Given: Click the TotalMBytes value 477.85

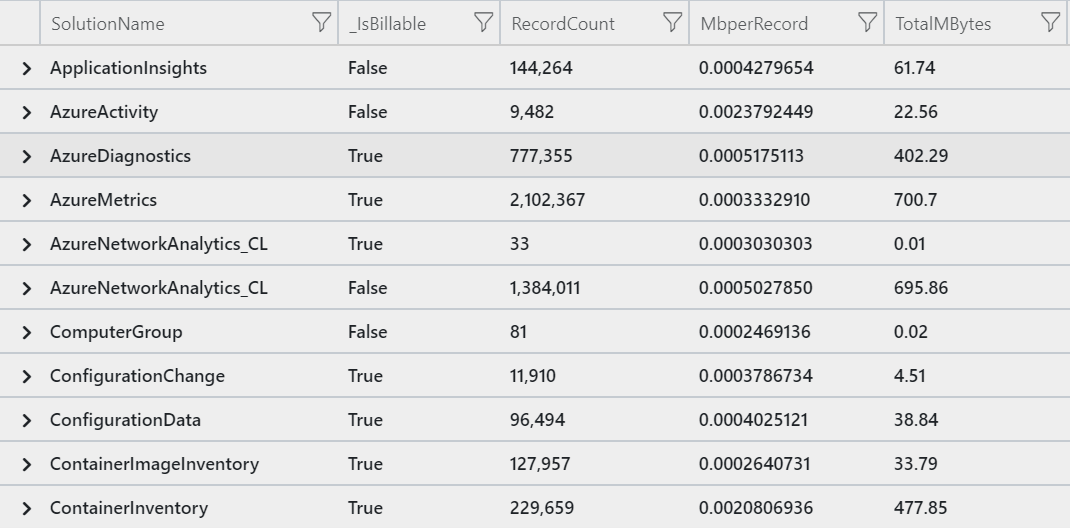Looking at the screenshot, I should click(x=921, y=508).
